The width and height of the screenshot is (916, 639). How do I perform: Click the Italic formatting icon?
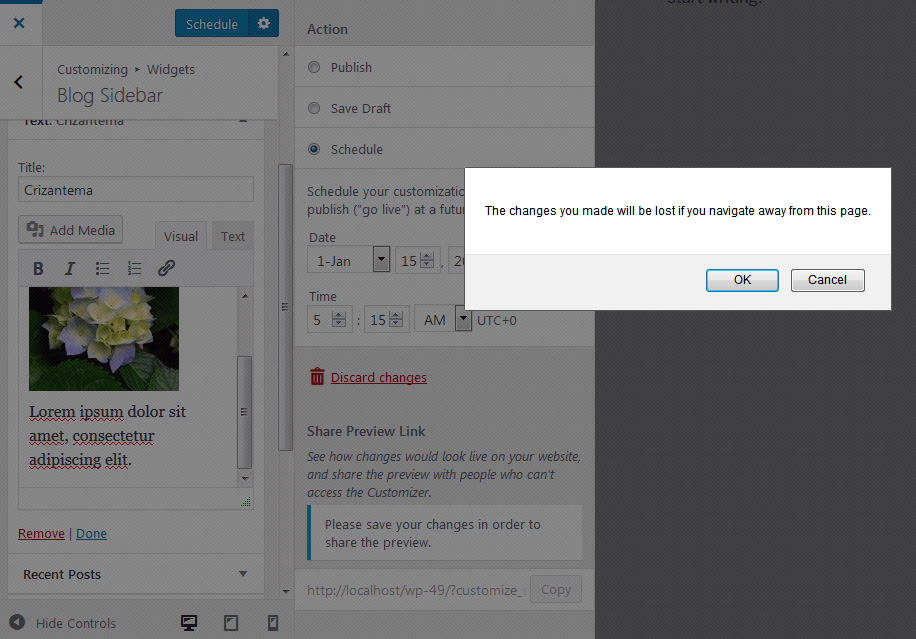click(70, 268)
